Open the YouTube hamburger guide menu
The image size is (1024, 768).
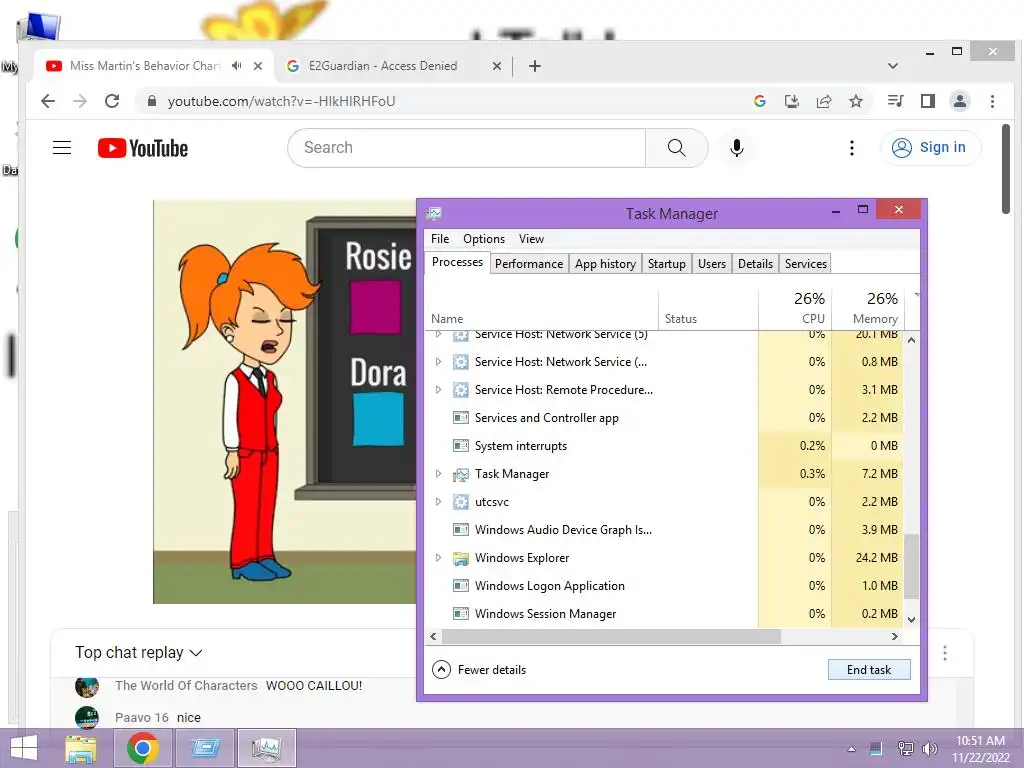(62, 148)
